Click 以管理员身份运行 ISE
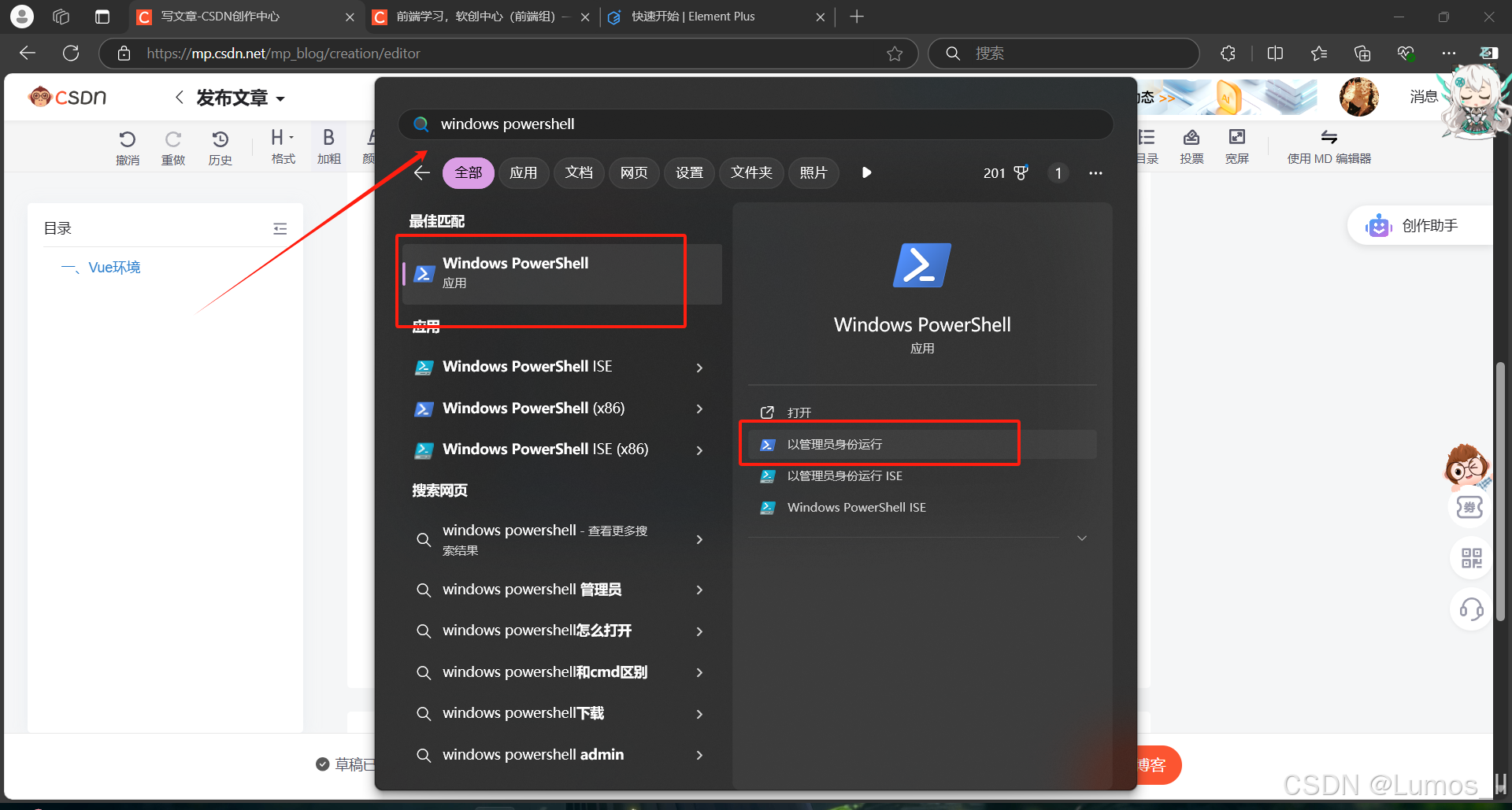The height and width of the screenshot is (810, 1512). coord(921,475)
